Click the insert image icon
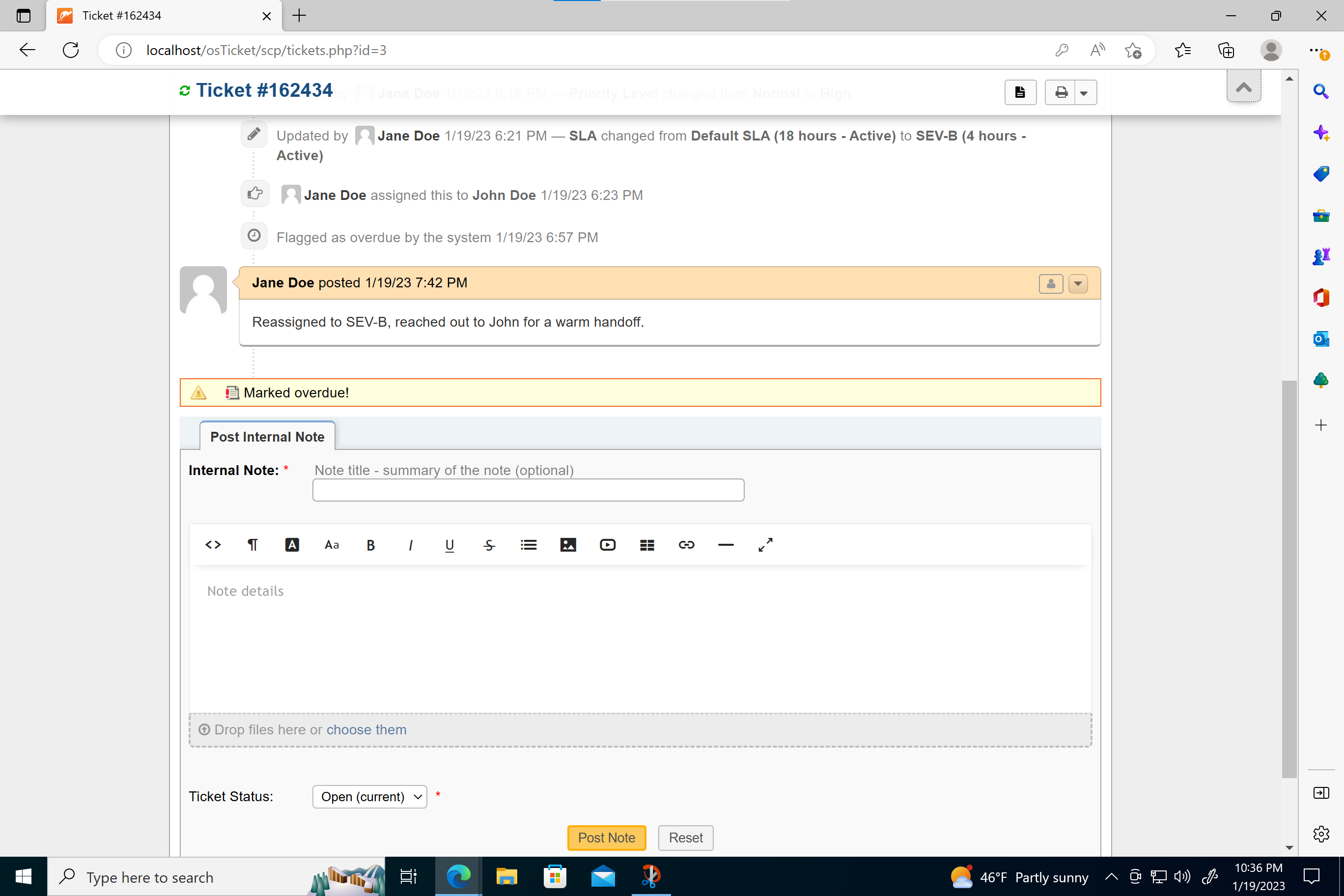 point(567,544)
